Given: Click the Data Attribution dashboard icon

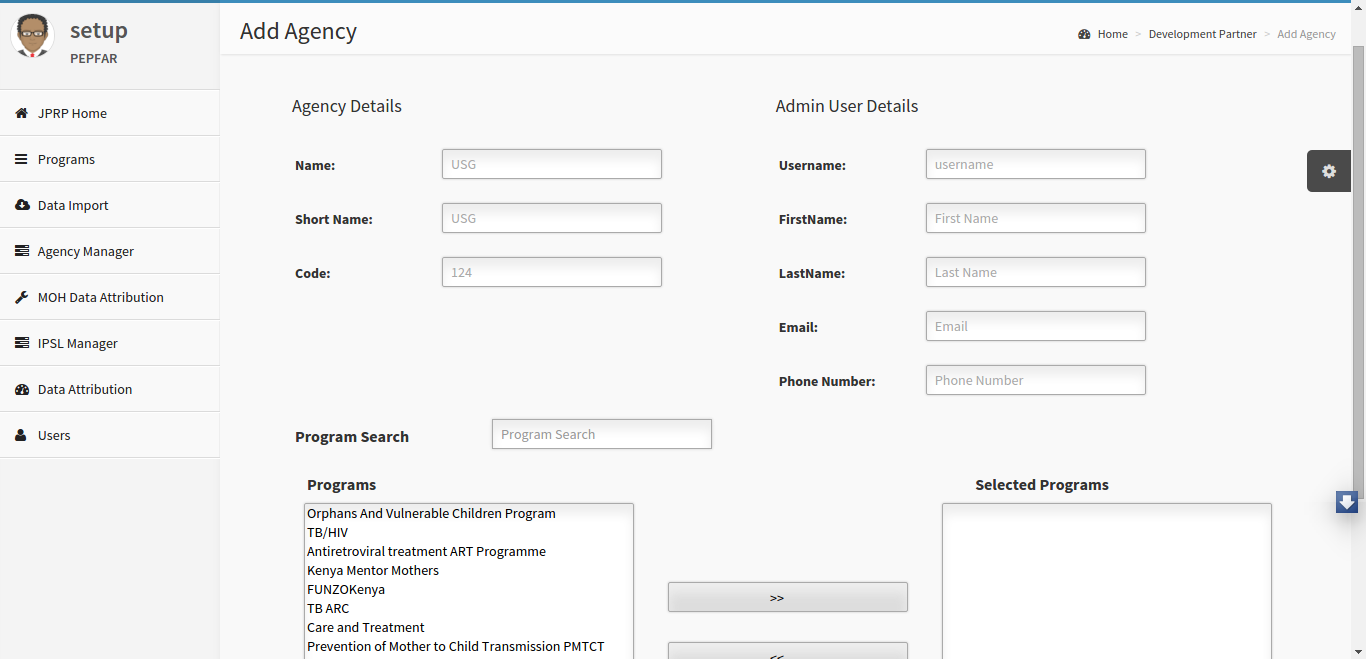Looking at the screenshot, I should pos(22,389).
